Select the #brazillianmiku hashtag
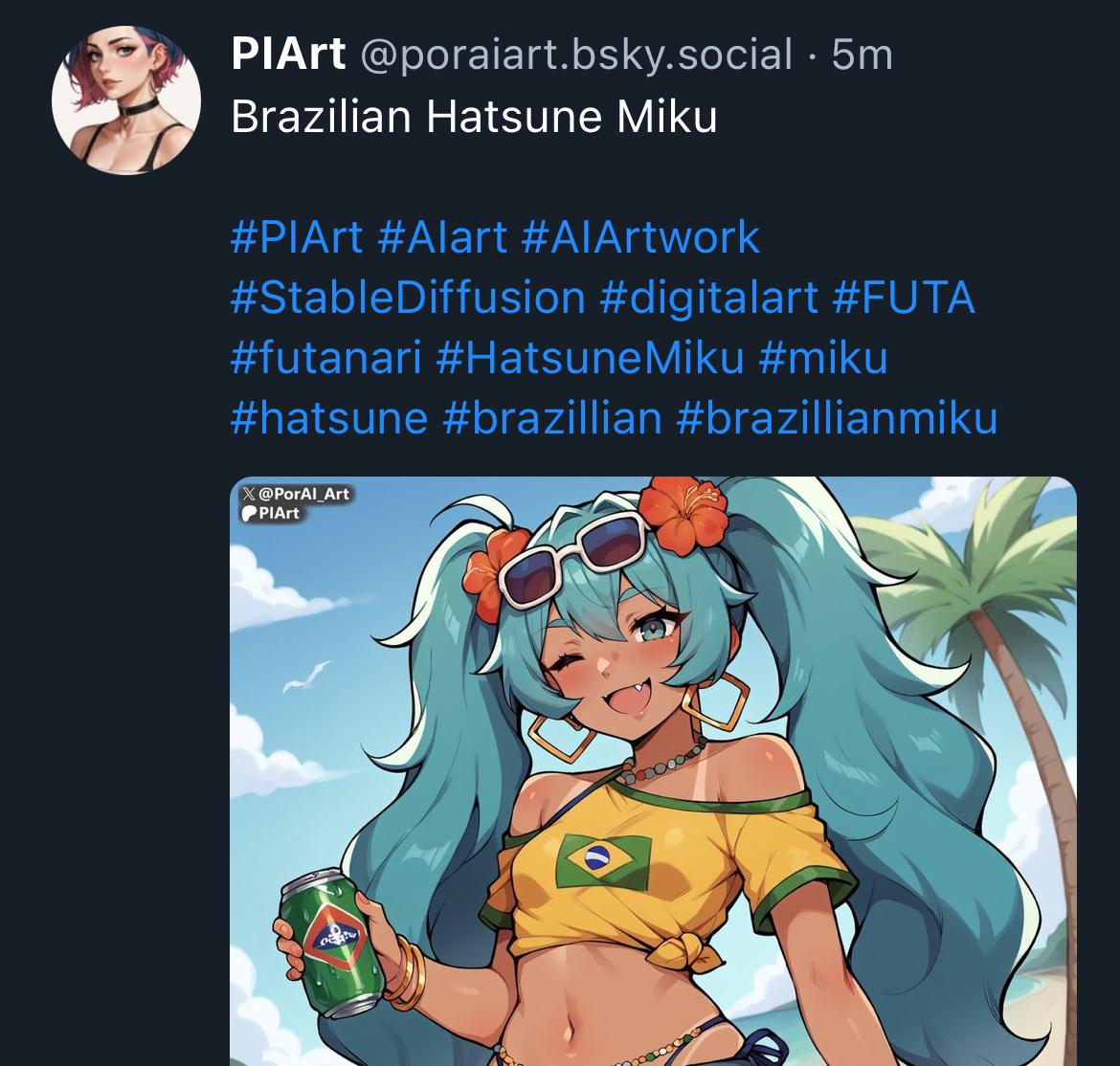This screenshot has width=1120, height=1066. tap(837, 418)
